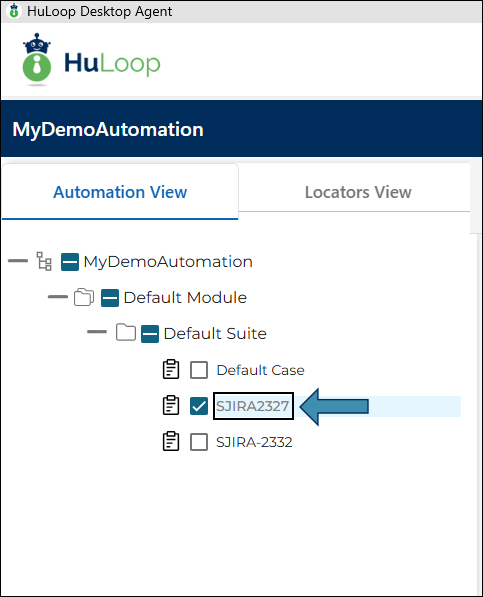483x597 pixels.
Task: Click the Default Case label
Action: pyautogui.click(x=260, y=370)
